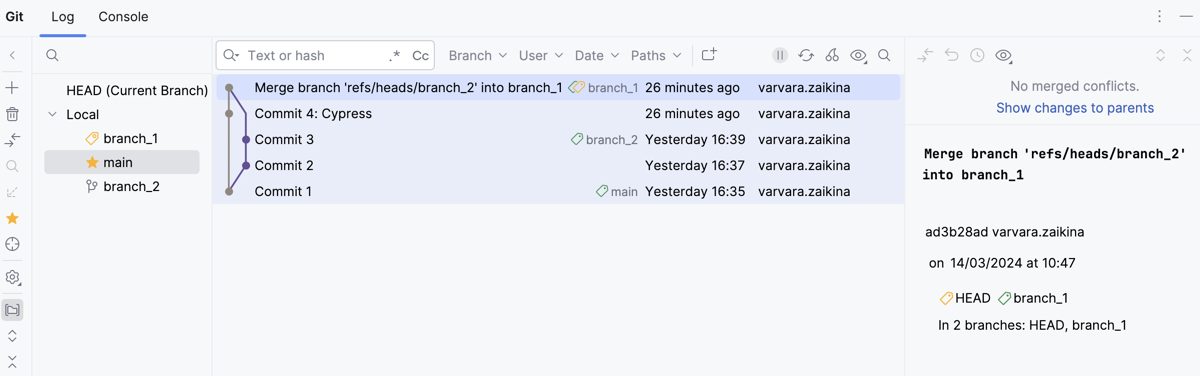The width and height of the screenshot is (1200, 376).
Task: Click in the Text or hash search field
Action: click(314, 56)
